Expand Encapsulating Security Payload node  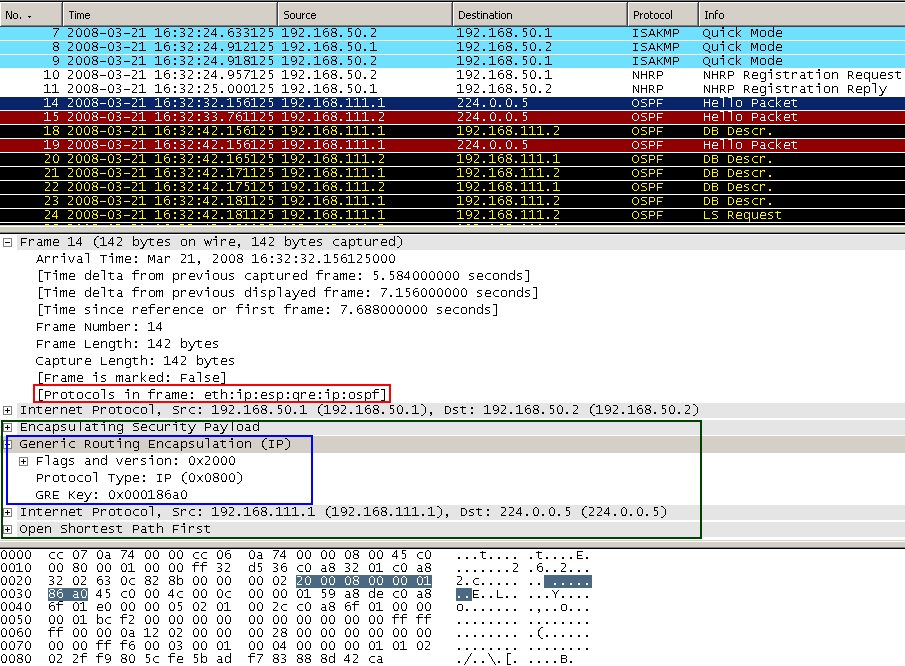coord(9,427)
